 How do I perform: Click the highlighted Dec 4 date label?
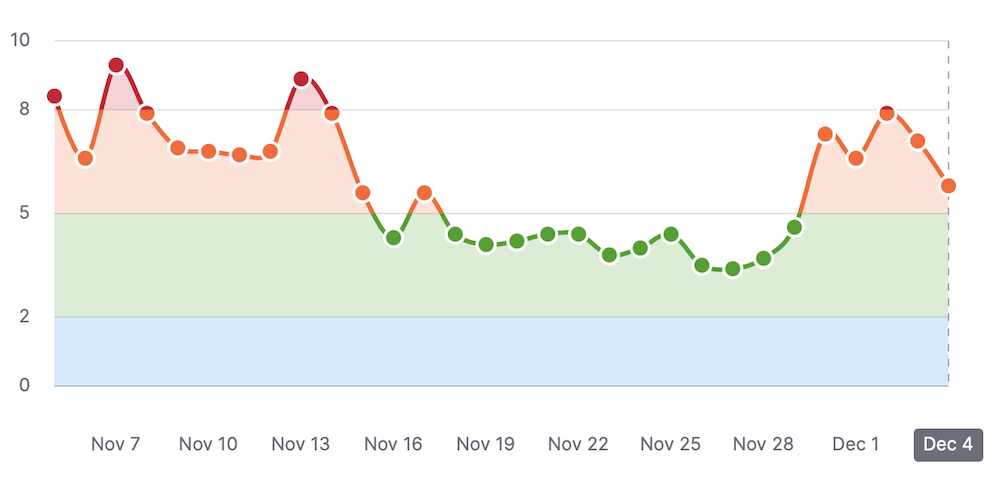point(948,444)
